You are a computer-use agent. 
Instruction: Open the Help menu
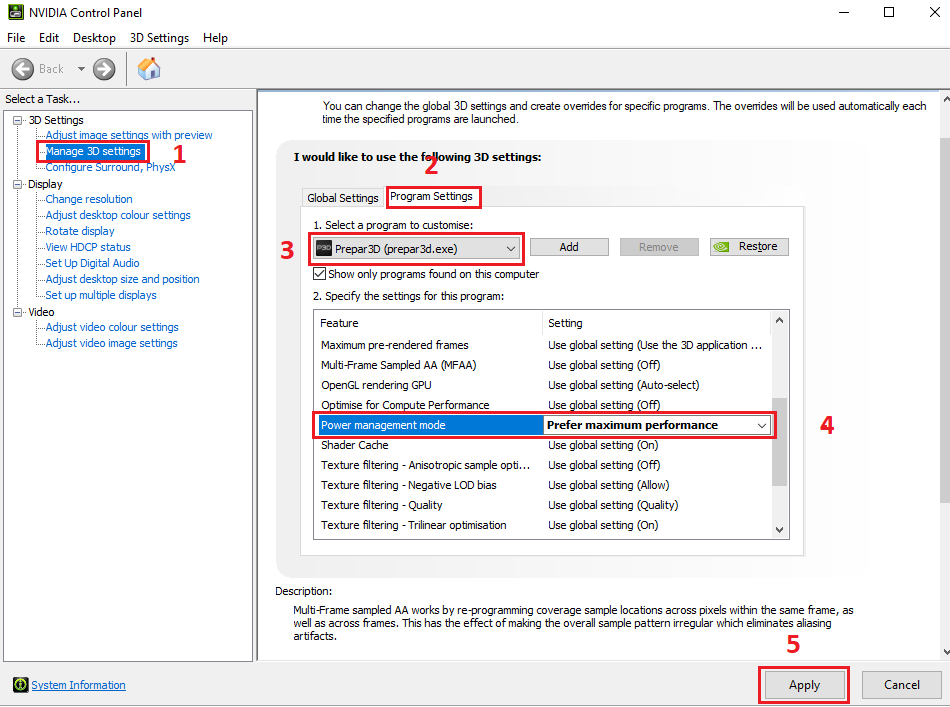coord(215,38)
